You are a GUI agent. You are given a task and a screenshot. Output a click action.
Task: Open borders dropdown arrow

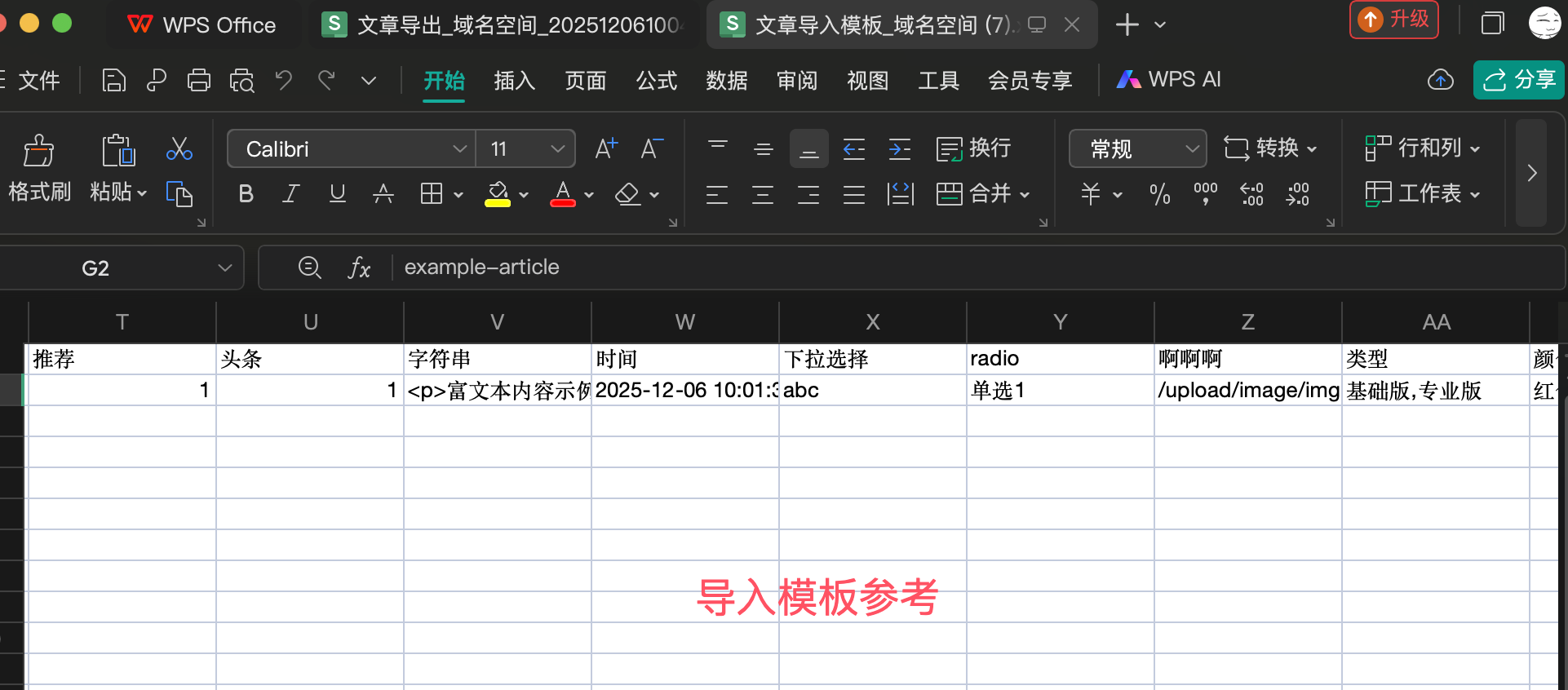[x=458, y=195]
